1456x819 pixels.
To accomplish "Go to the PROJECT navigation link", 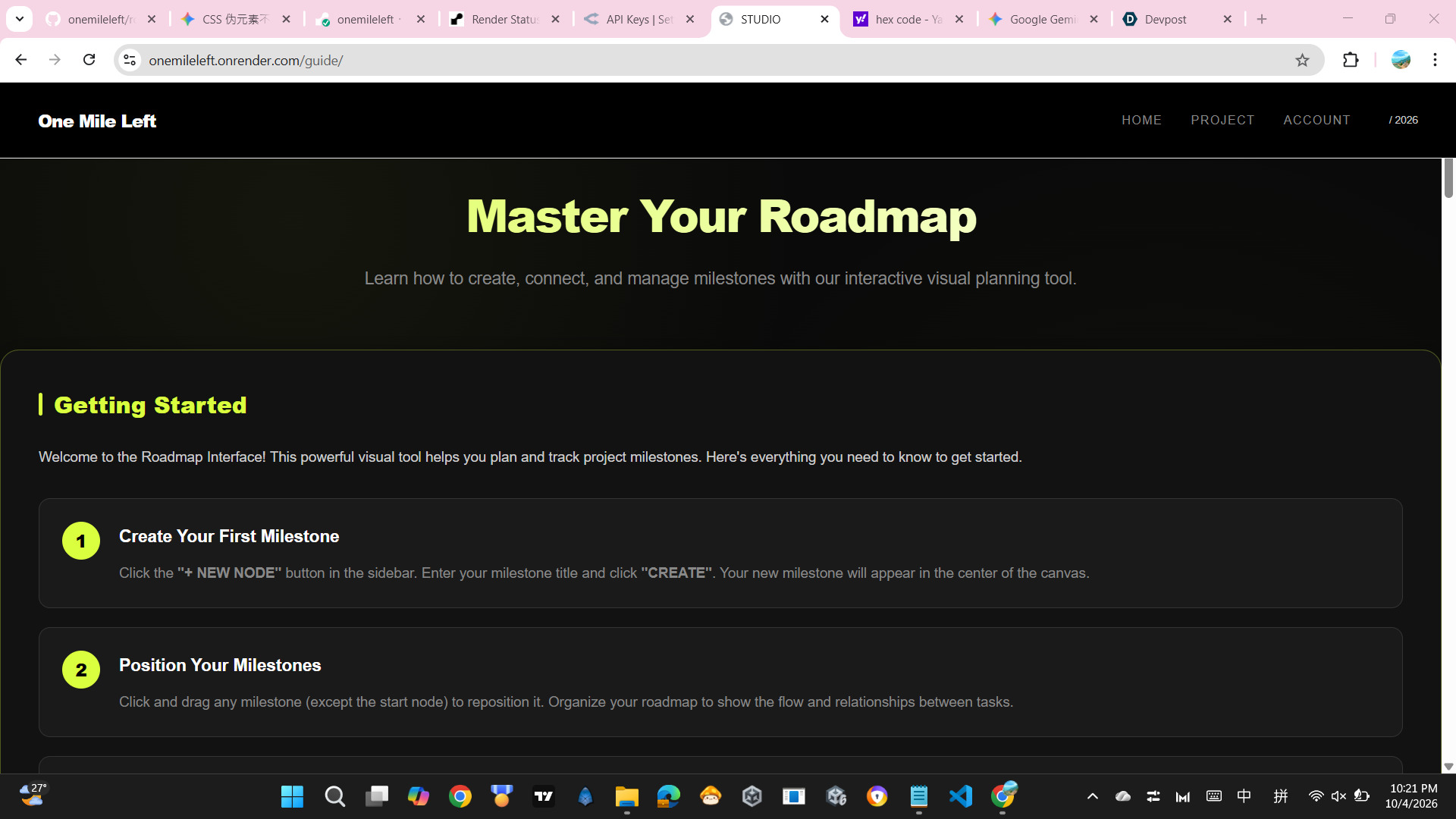I will (1222, 120).
